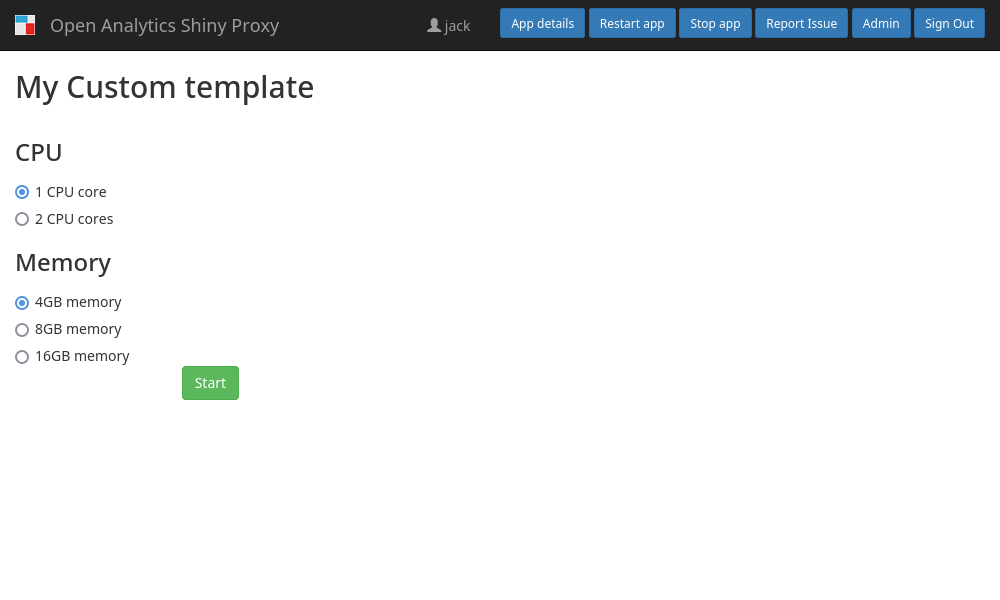Click the username jack in the navbar
1000x600 pixels.
[x=457, y=26]
